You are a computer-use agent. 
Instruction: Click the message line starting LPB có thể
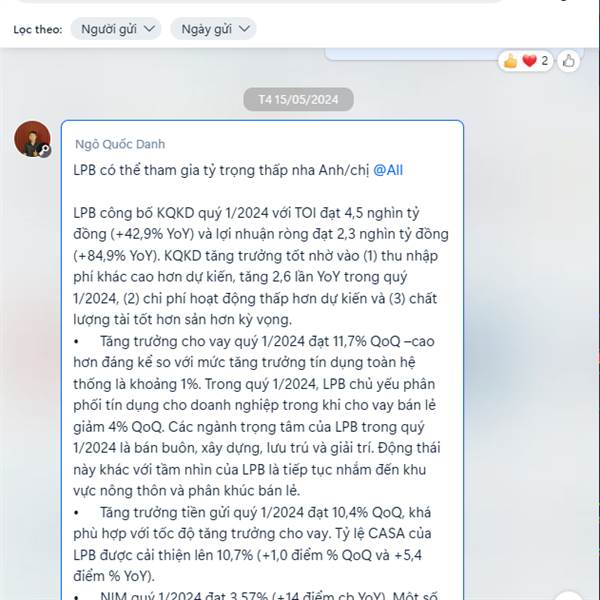coord(238,170)
